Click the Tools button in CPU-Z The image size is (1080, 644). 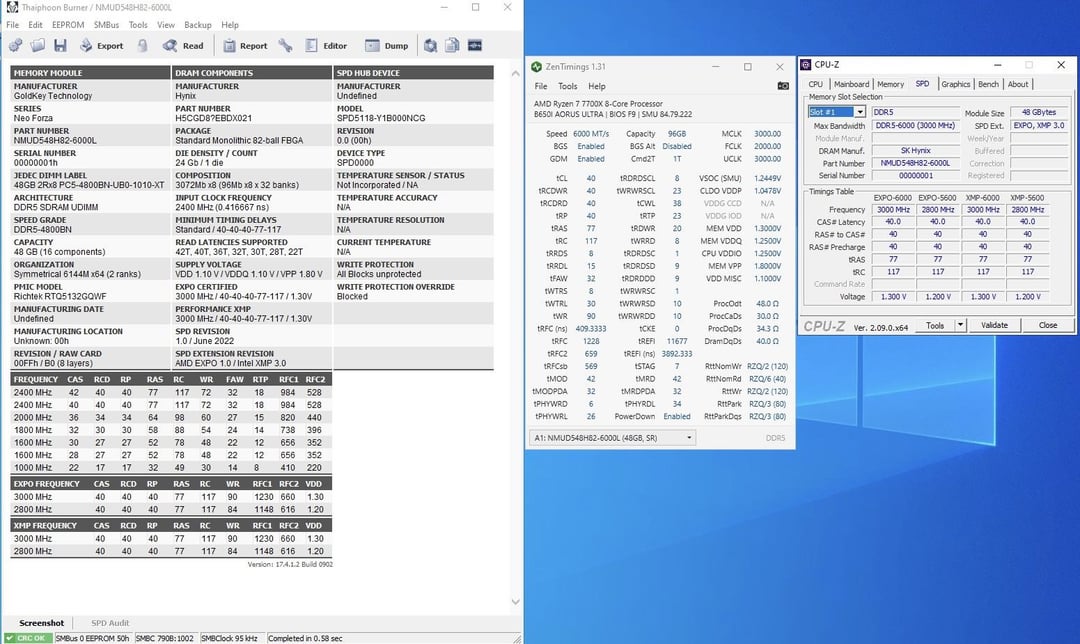[x=935, y=325]
